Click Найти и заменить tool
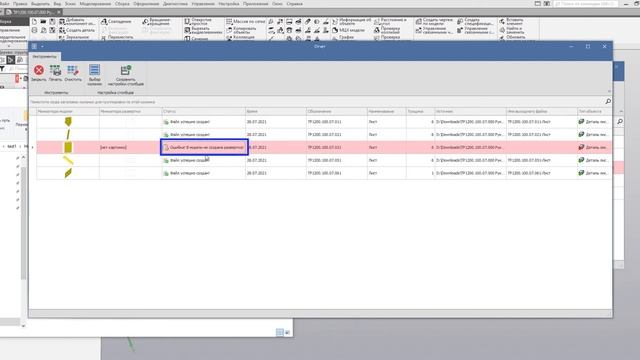This screenshot has width=640, height=360. (511, 30)
